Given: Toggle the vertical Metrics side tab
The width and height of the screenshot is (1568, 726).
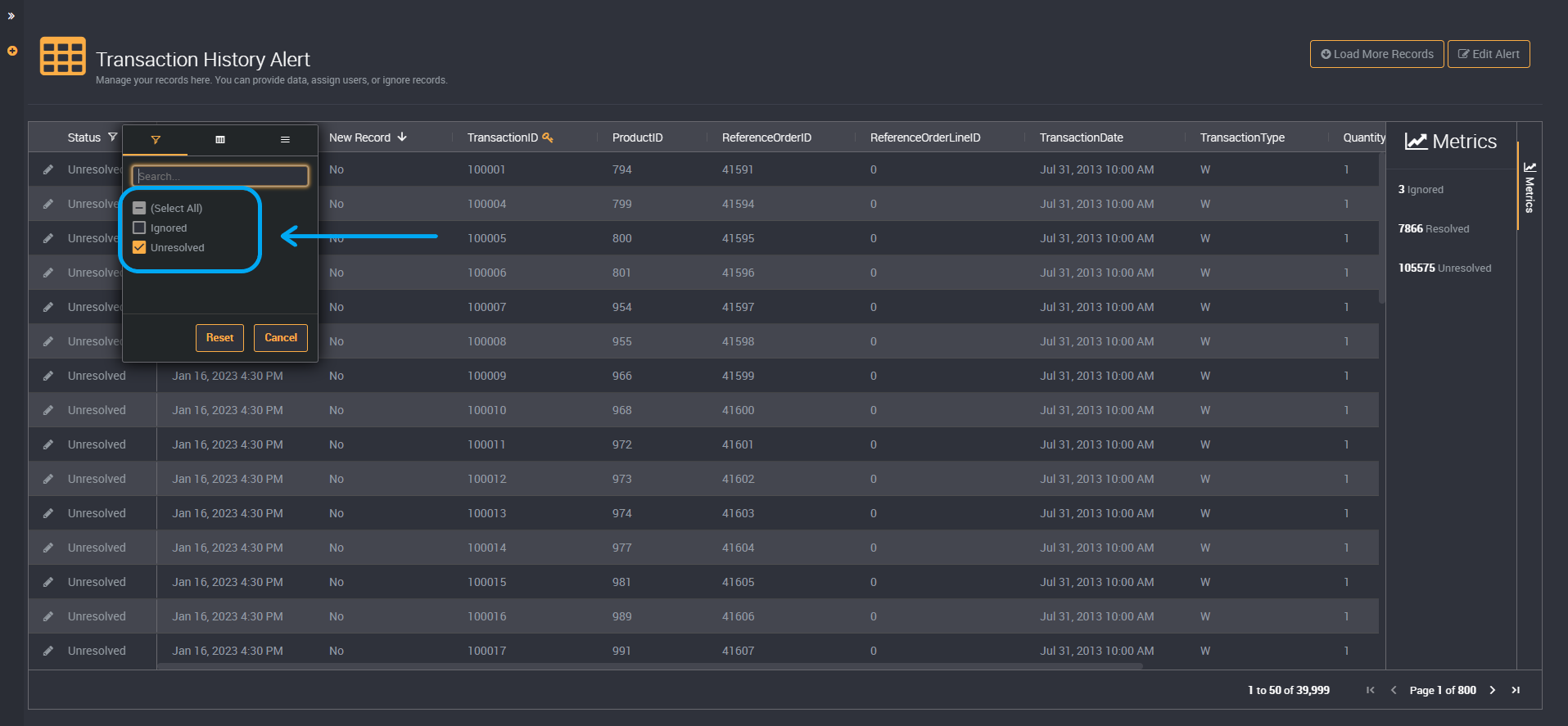Looking at the screenshot, I should [1529, 187].
